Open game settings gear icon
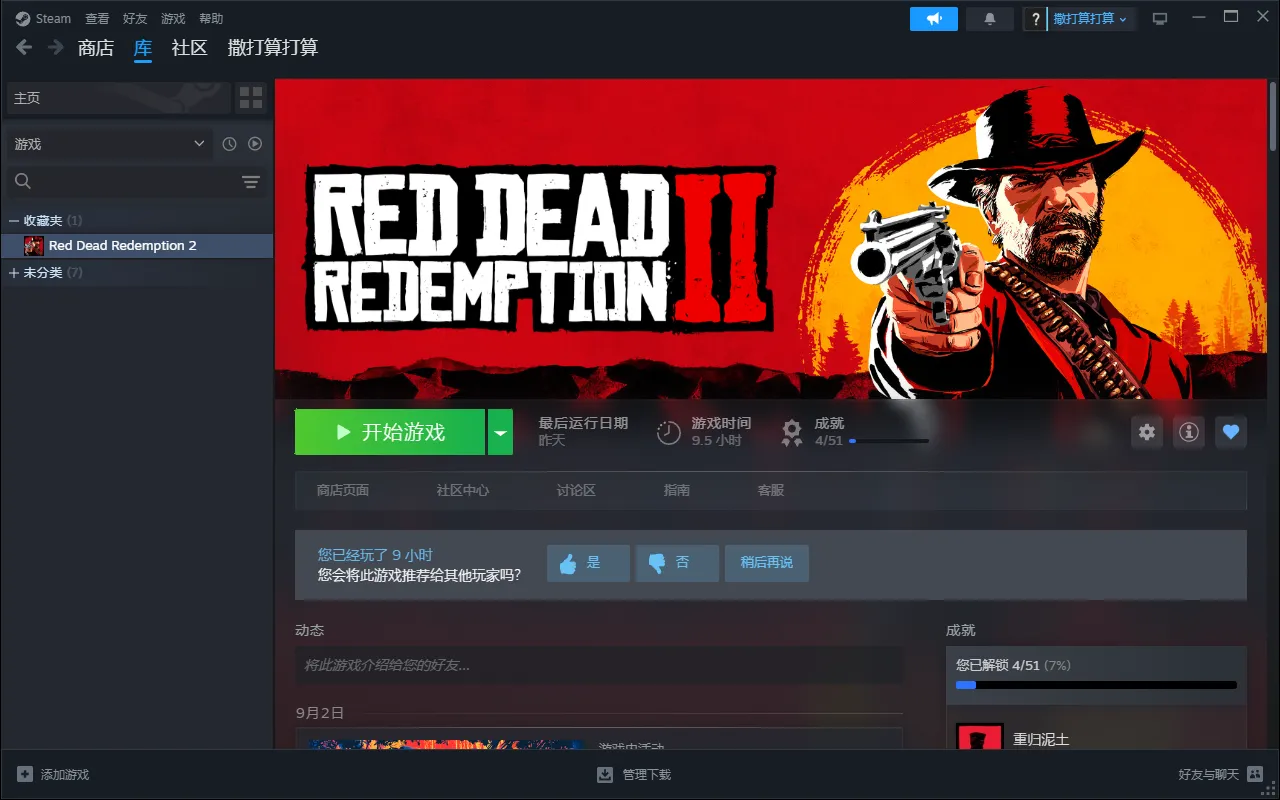This screenshot has width=1280, height=800. pyautogui.click(x=1147, y=432)
